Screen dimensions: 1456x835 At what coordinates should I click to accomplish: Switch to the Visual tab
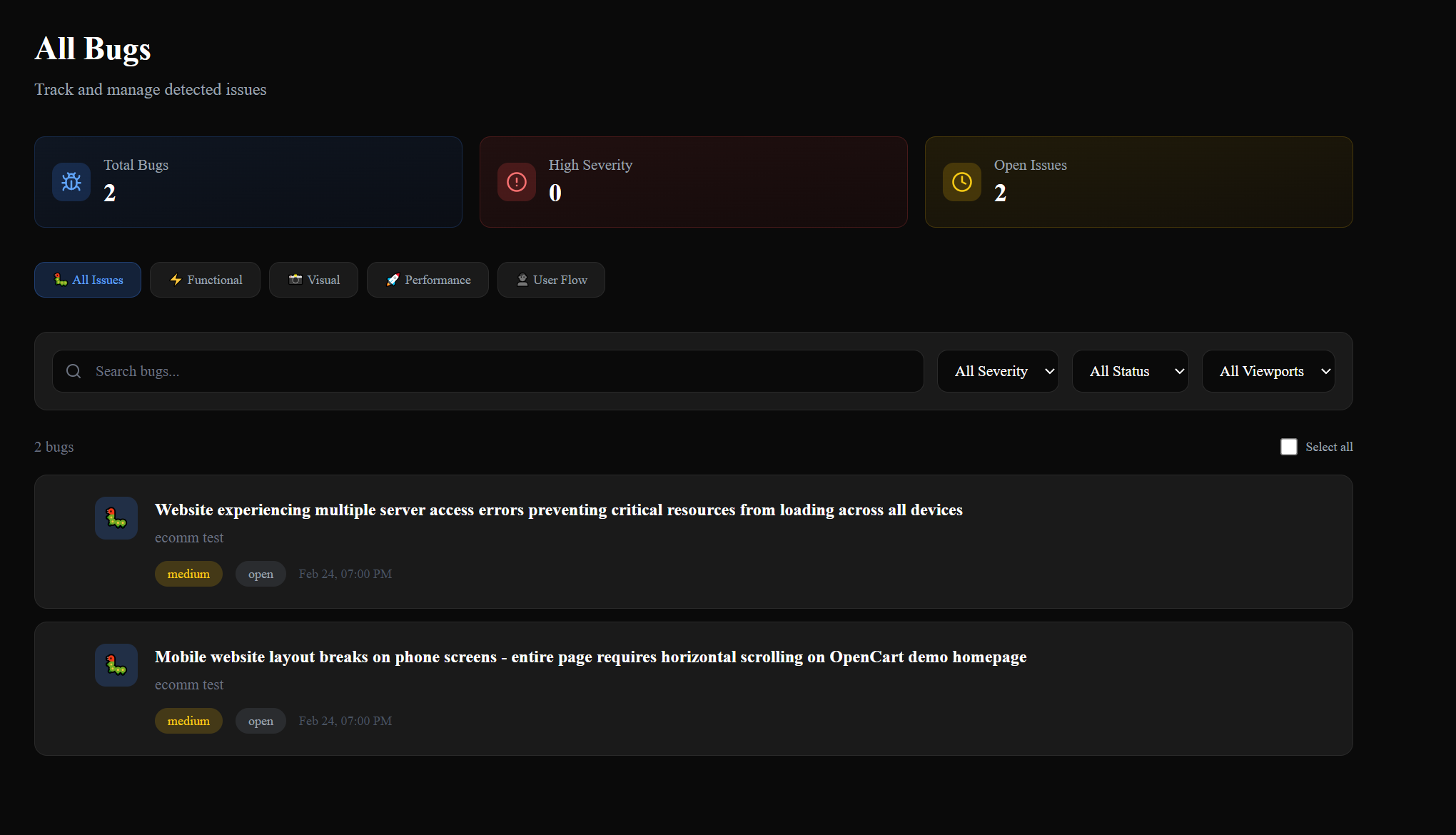click(x=313, y=280)
